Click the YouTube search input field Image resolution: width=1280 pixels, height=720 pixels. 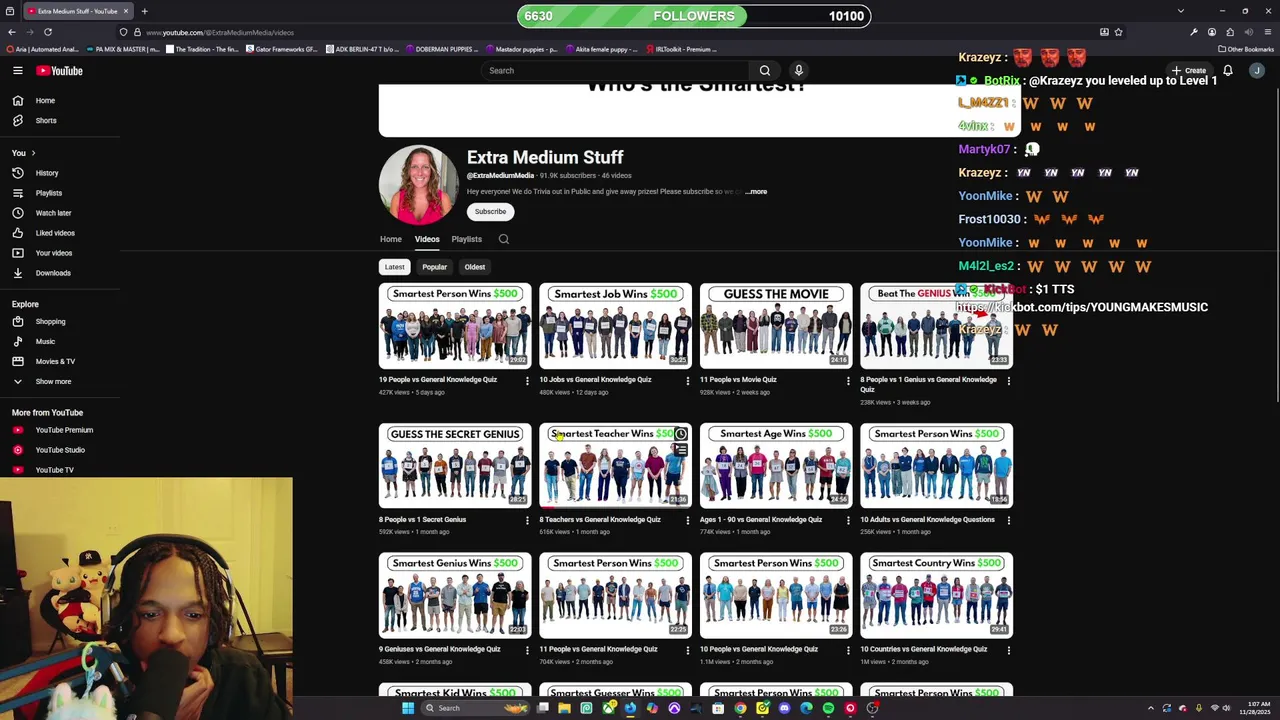coord(615,70)
